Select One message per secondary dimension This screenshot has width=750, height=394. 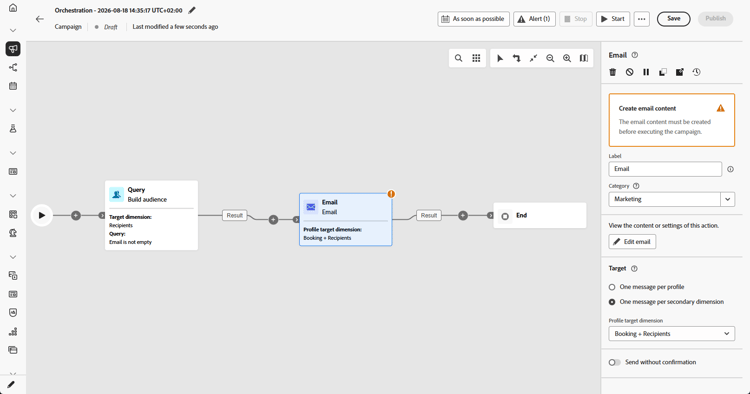pyautogui.click(x=612, y=302)
